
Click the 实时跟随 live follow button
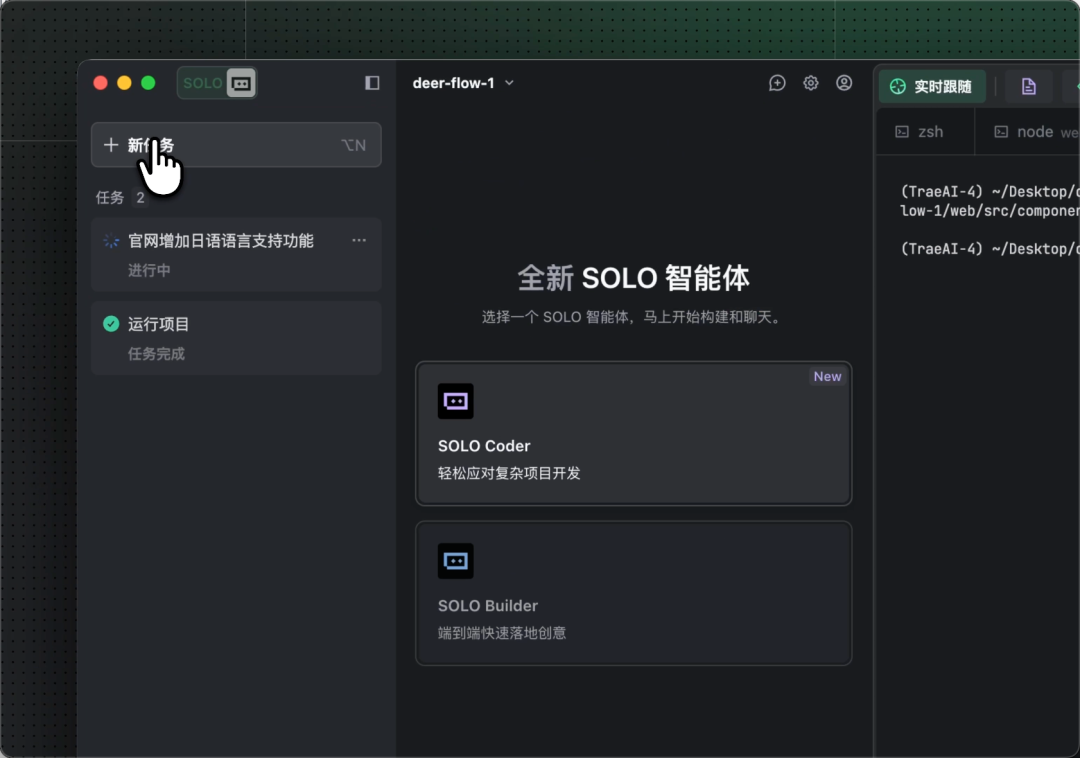(x=932, y=87)
